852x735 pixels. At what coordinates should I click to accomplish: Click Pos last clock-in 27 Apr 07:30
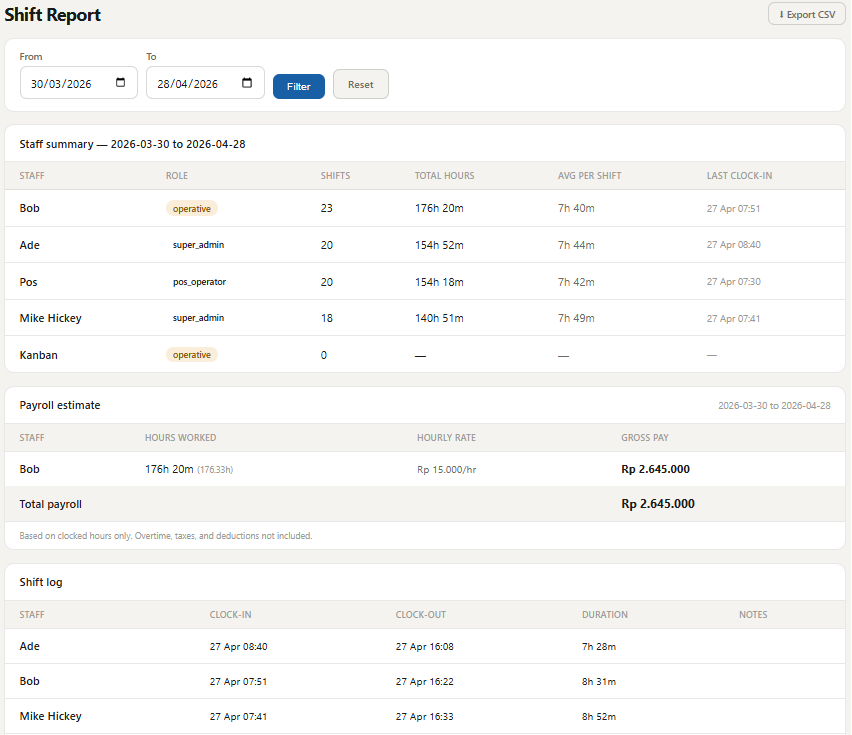[x=734, y=282]
